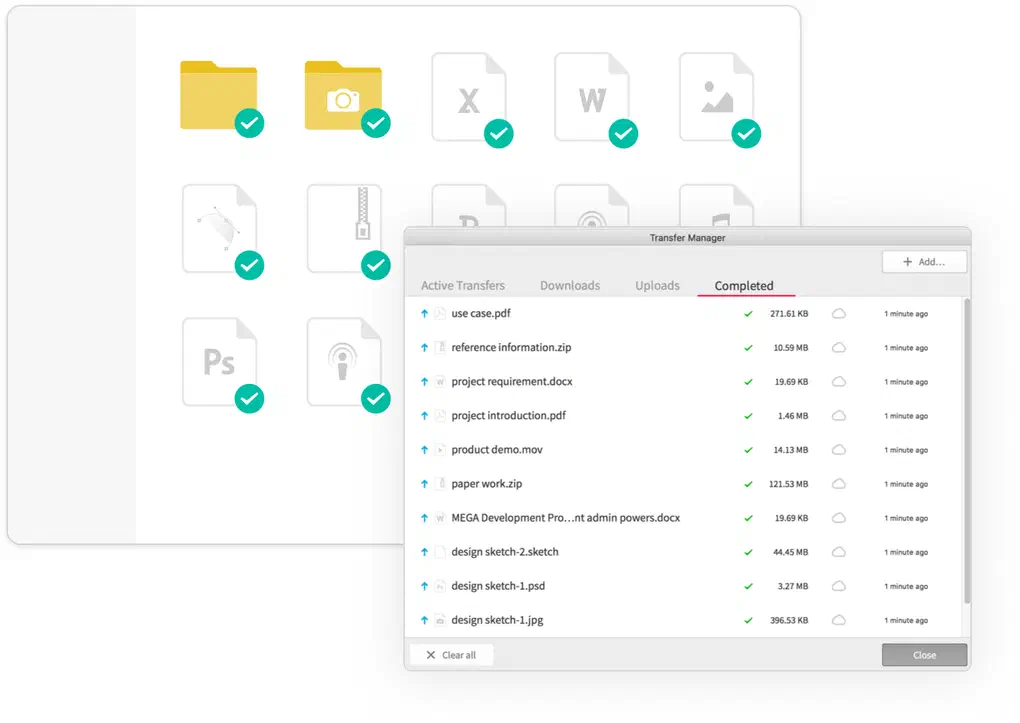Switch to the Downloads tab
Image resolution: width=1020 pixels, height=723 pixels.
[x=569, y=285]
